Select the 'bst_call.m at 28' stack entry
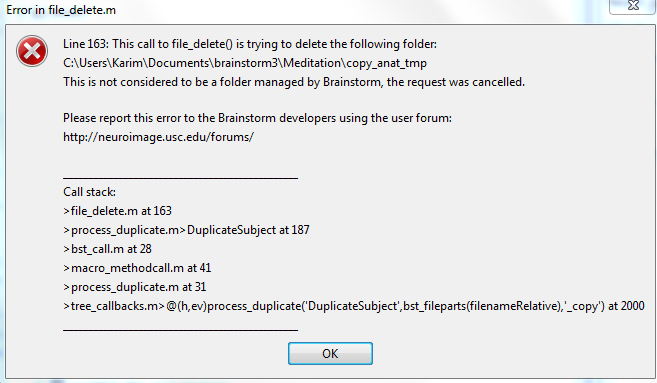Screen dimensions: 657x383 (107, 249)
